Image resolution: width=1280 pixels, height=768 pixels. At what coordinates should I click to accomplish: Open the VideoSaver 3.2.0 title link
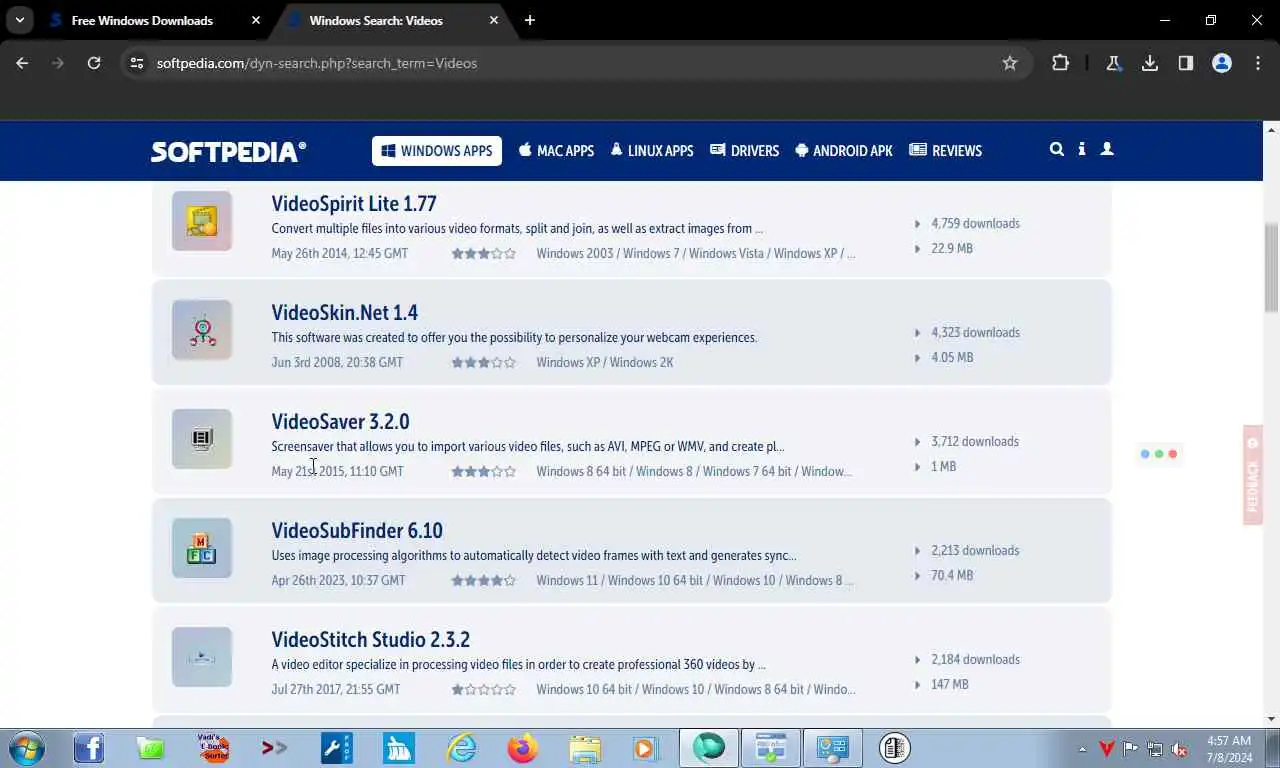340,422
